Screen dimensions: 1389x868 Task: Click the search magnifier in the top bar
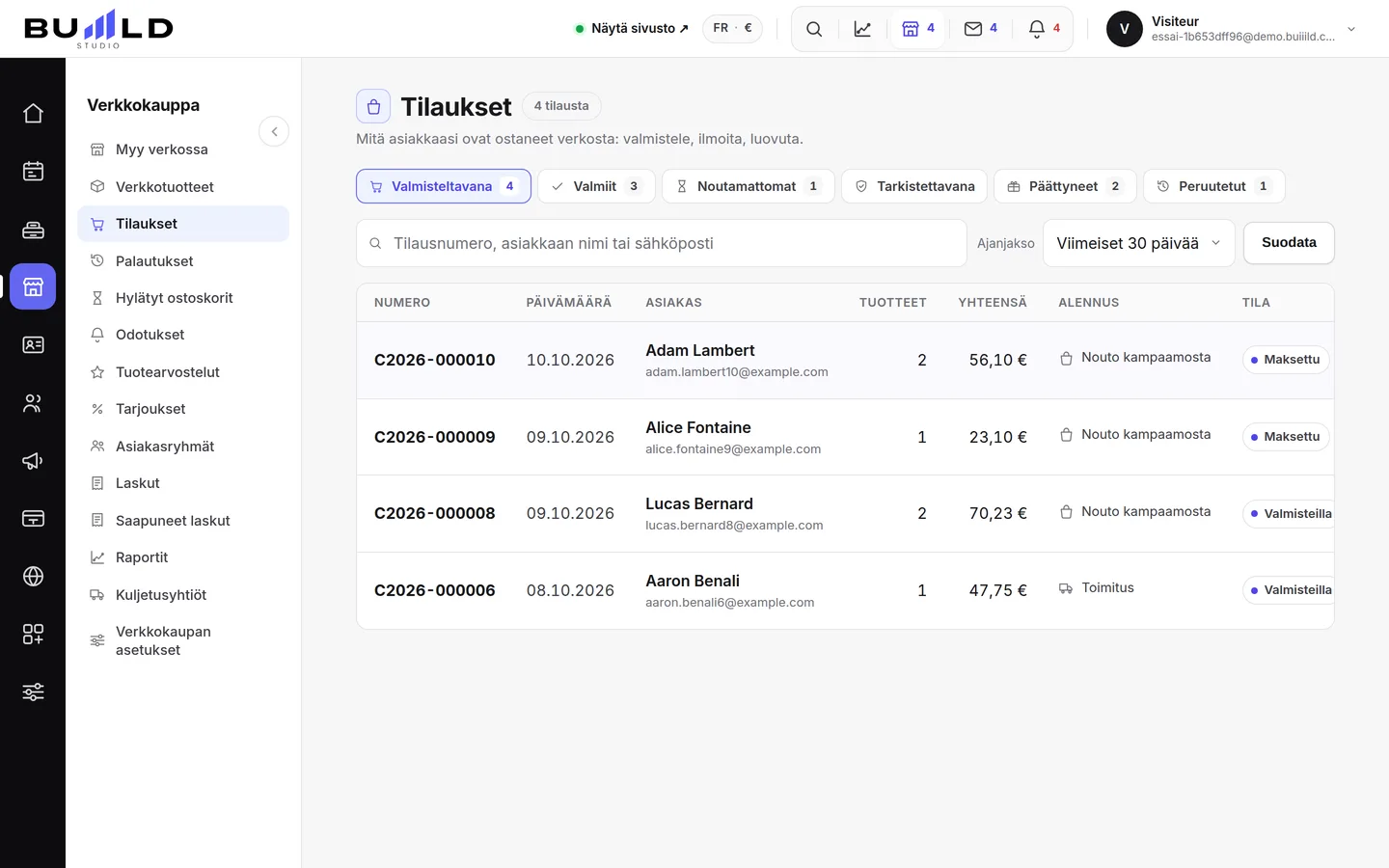[814, 29]
